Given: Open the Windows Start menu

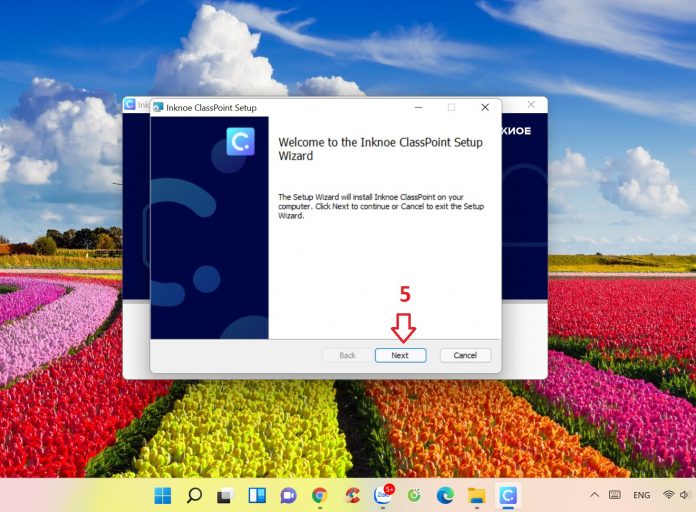Looking at the screenshot, I should click(x=162, y=495).
